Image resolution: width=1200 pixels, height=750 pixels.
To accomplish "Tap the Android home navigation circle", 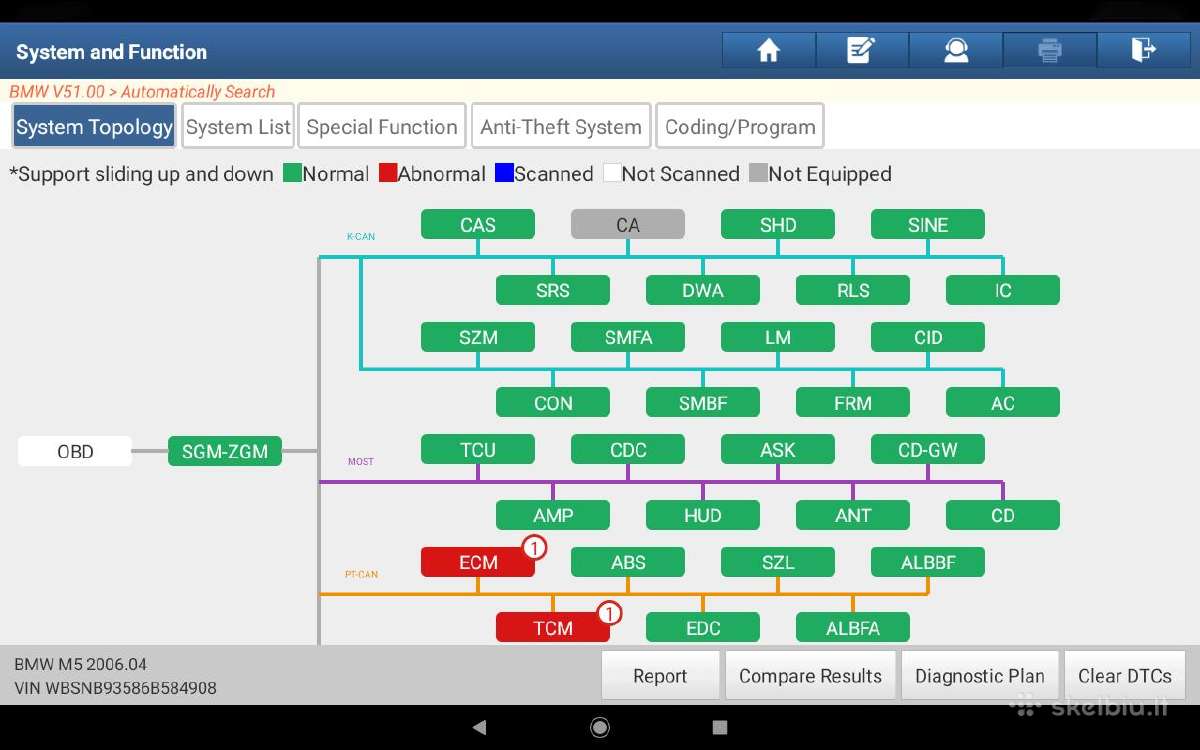I will click(x=600, y=727).
